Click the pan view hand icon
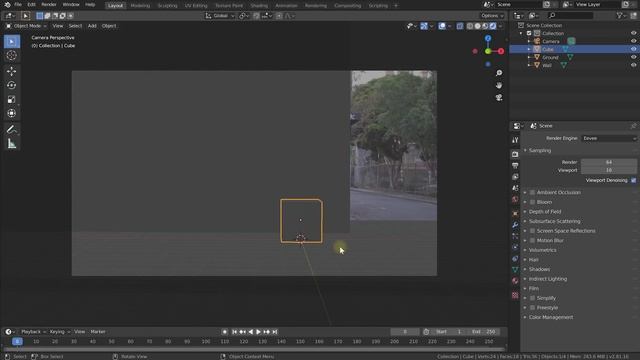The image size is (640, 360). tap(499, 85)
